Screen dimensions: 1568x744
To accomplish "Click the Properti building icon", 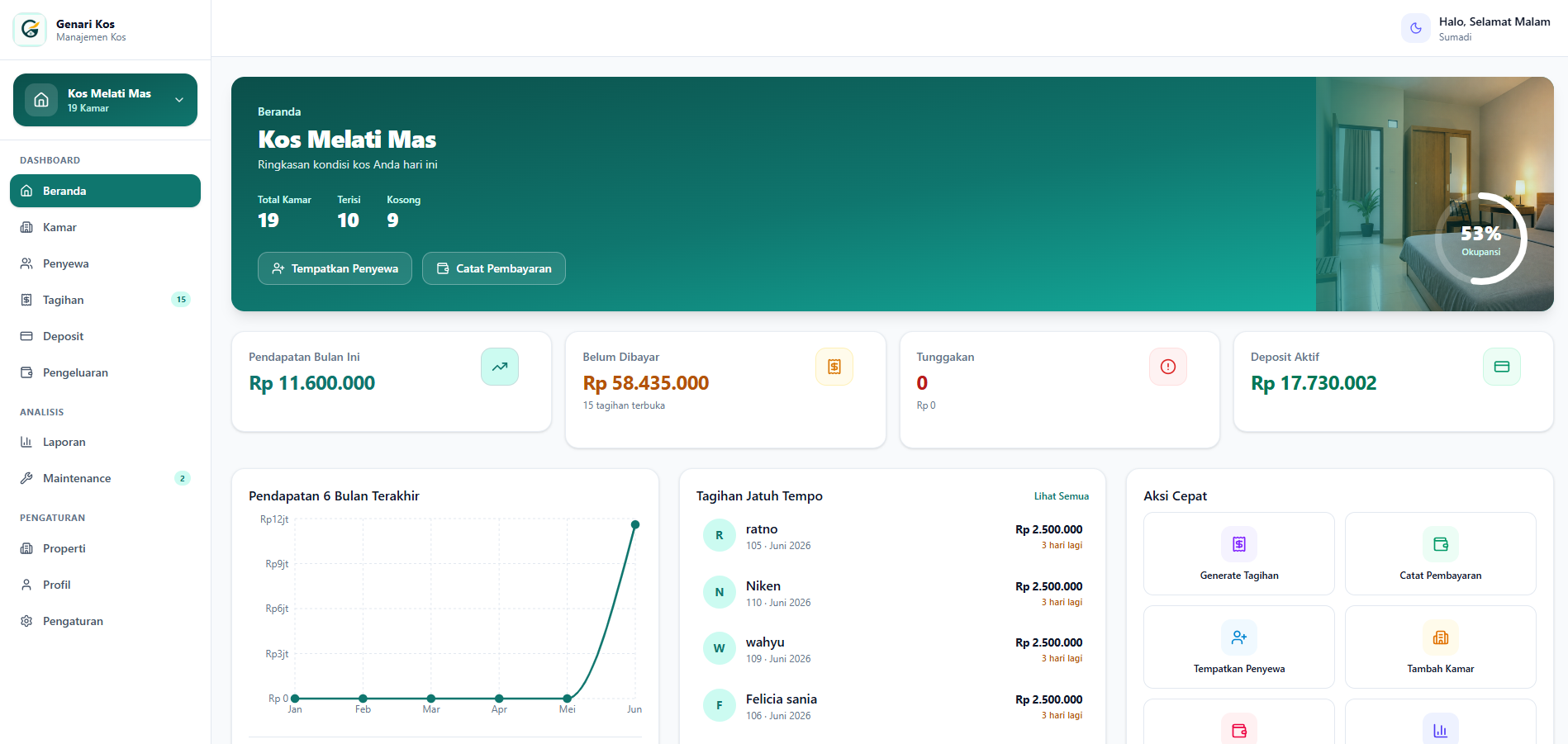I will (26, 548).
